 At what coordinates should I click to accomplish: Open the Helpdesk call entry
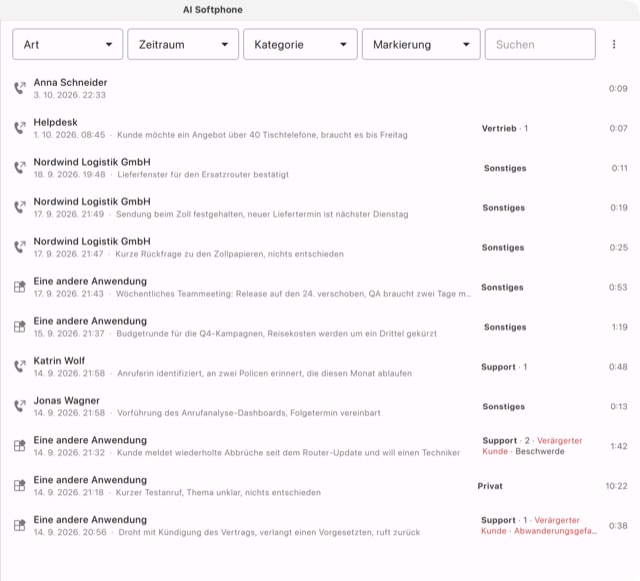pyautogui.click(x=320, y=128)
